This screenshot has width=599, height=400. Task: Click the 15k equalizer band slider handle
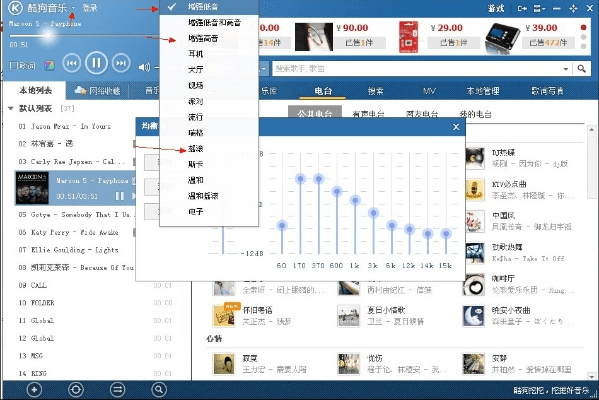pyautogui.click(x=446, y=233)
